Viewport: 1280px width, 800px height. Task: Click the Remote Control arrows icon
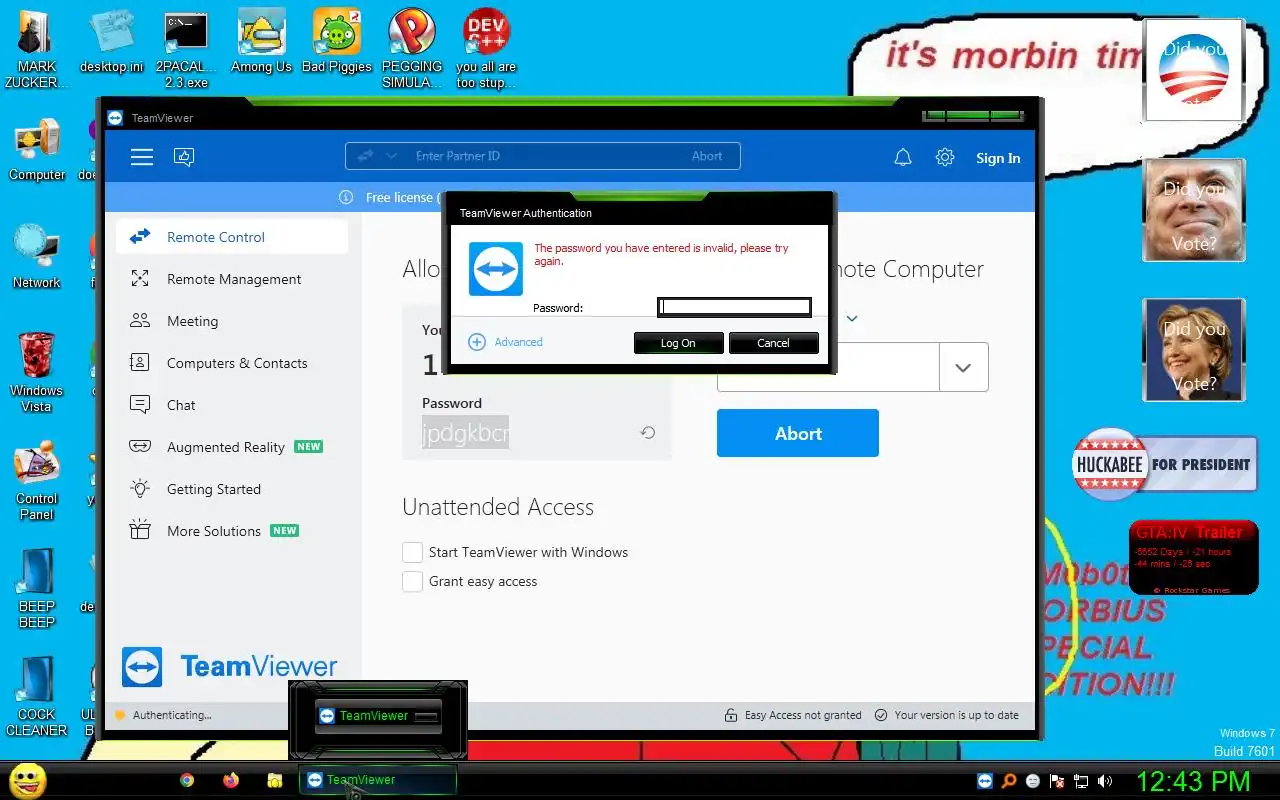click(x=140, y=237)
